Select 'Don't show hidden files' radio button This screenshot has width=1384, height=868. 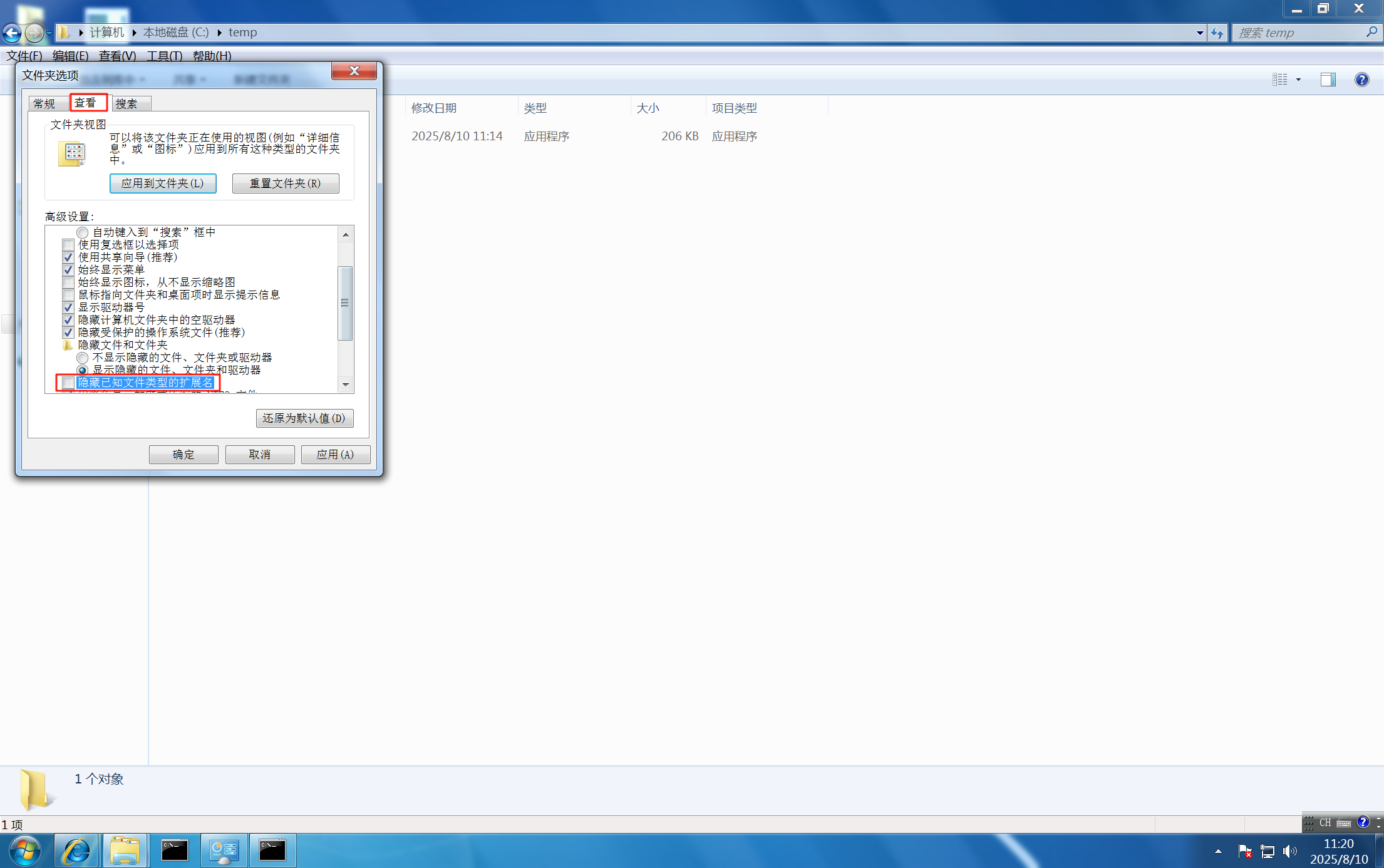[x=83, y=358]
